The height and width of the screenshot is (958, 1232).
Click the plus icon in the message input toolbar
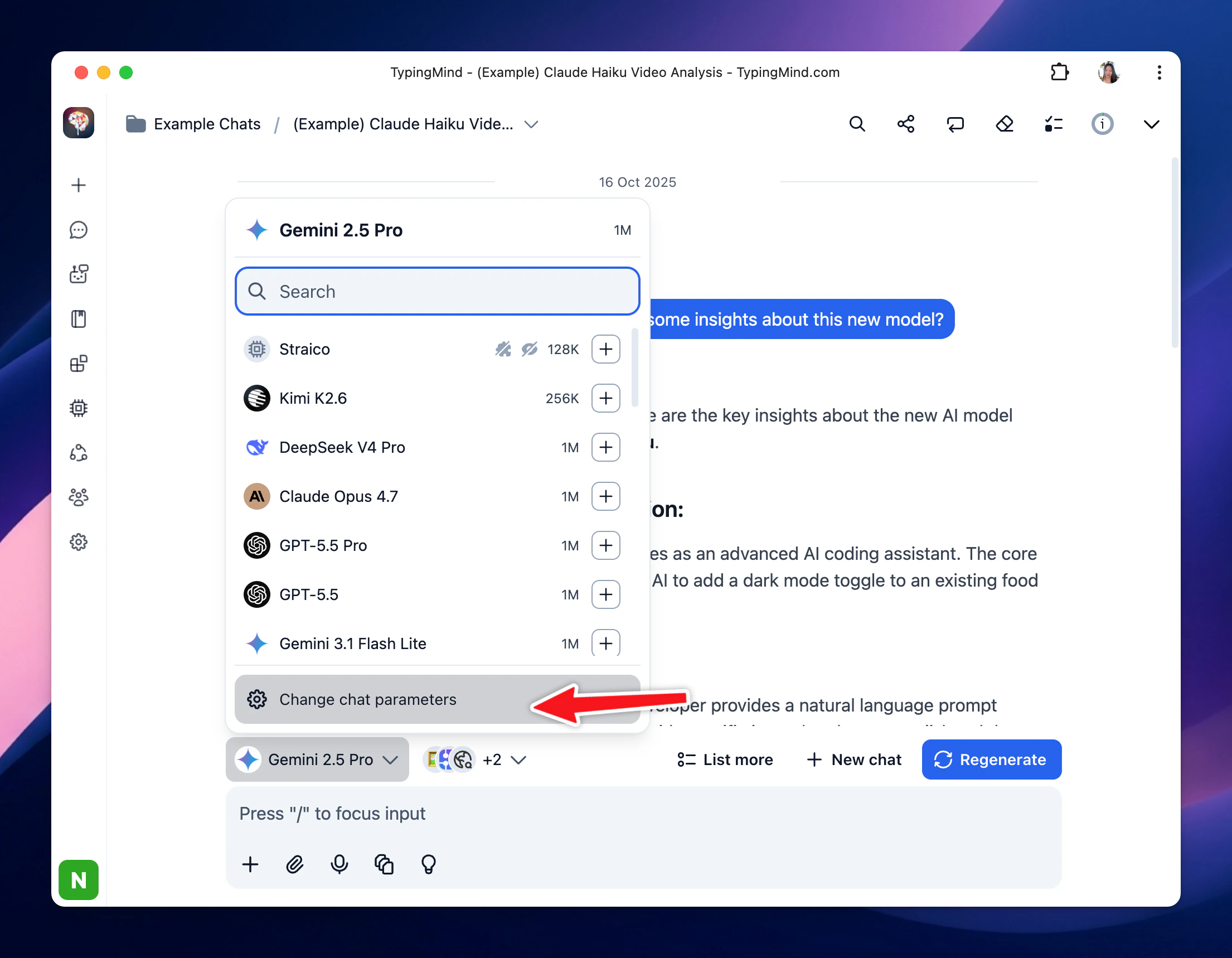pos(250,864)
